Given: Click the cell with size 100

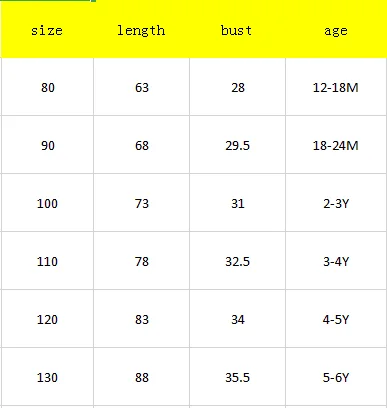Looking at the screenshot, I should (x=47, y=203).
